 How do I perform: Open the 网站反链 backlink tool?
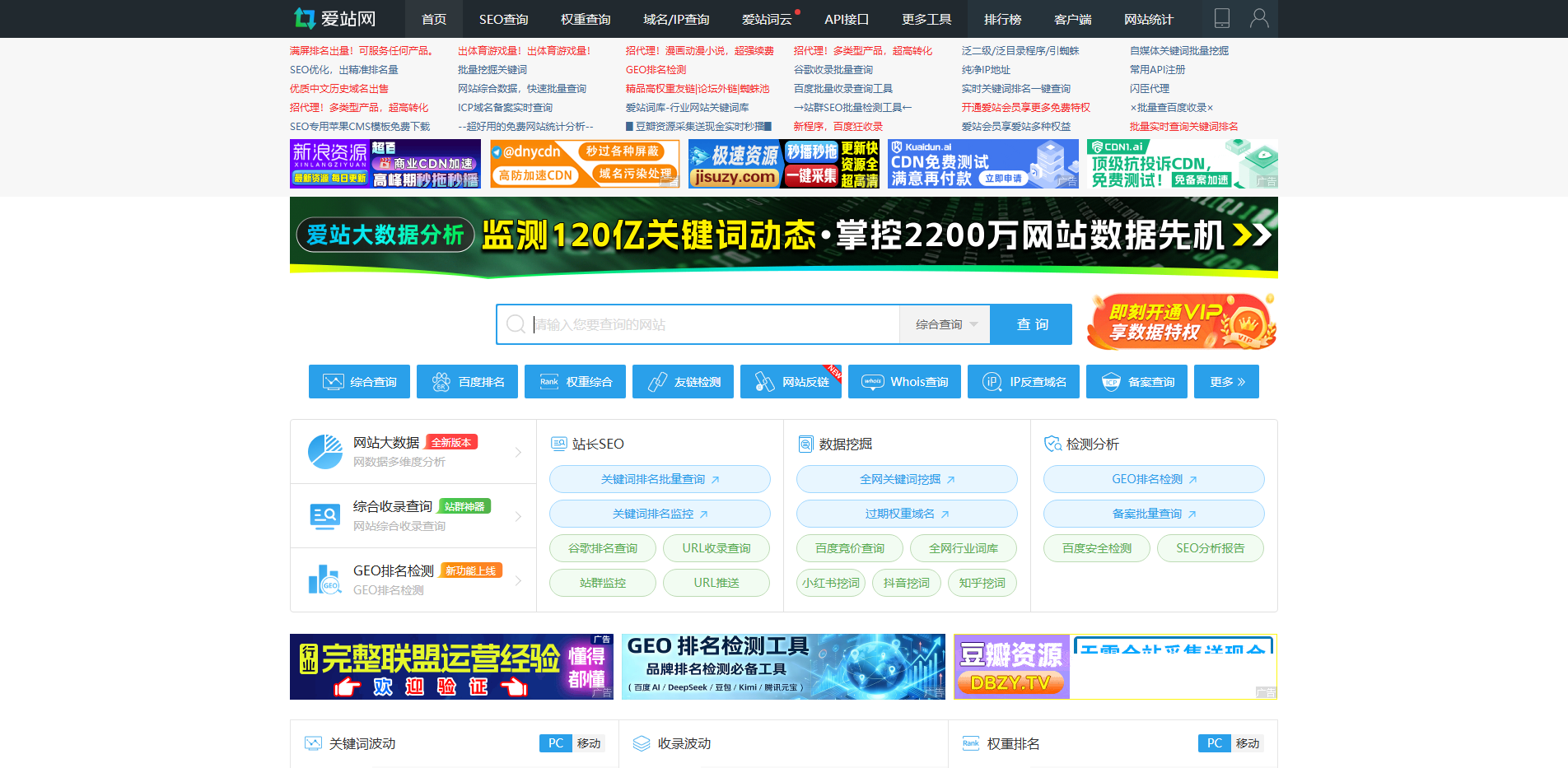[788, 381]
